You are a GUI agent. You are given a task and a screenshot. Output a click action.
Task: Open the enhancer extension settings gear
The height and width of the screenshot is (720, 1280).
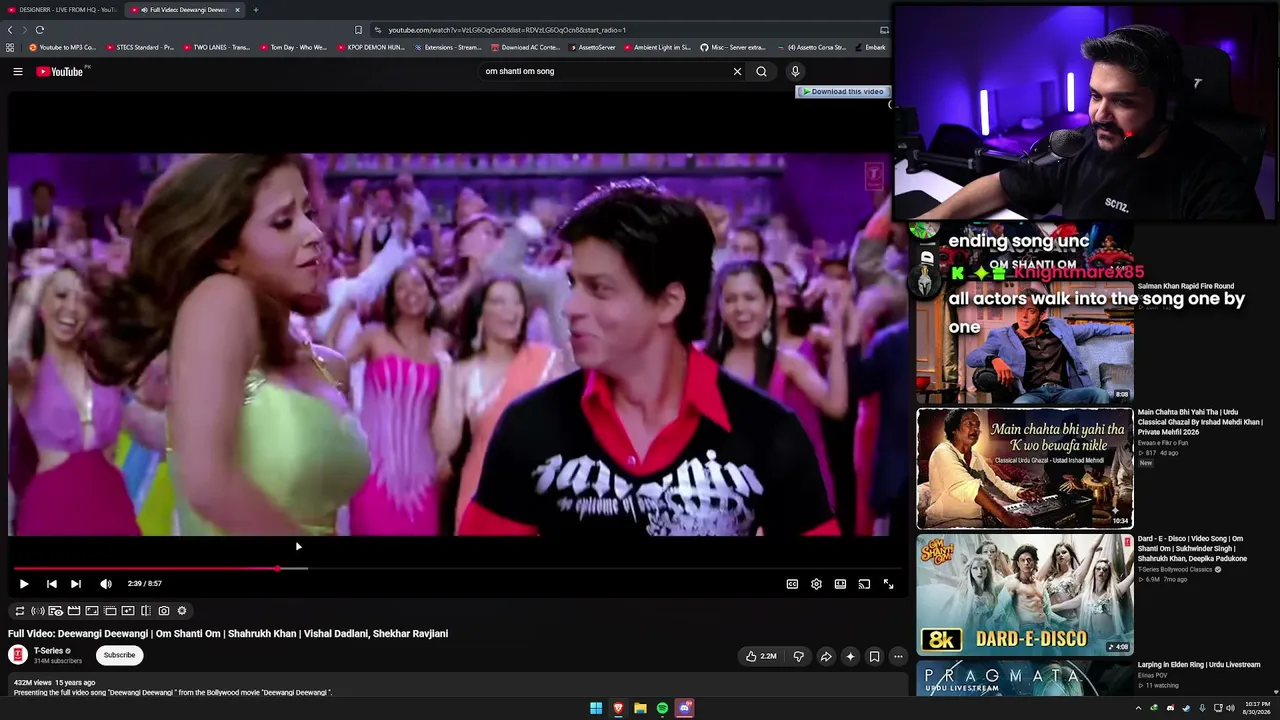[x=182, y=611]
